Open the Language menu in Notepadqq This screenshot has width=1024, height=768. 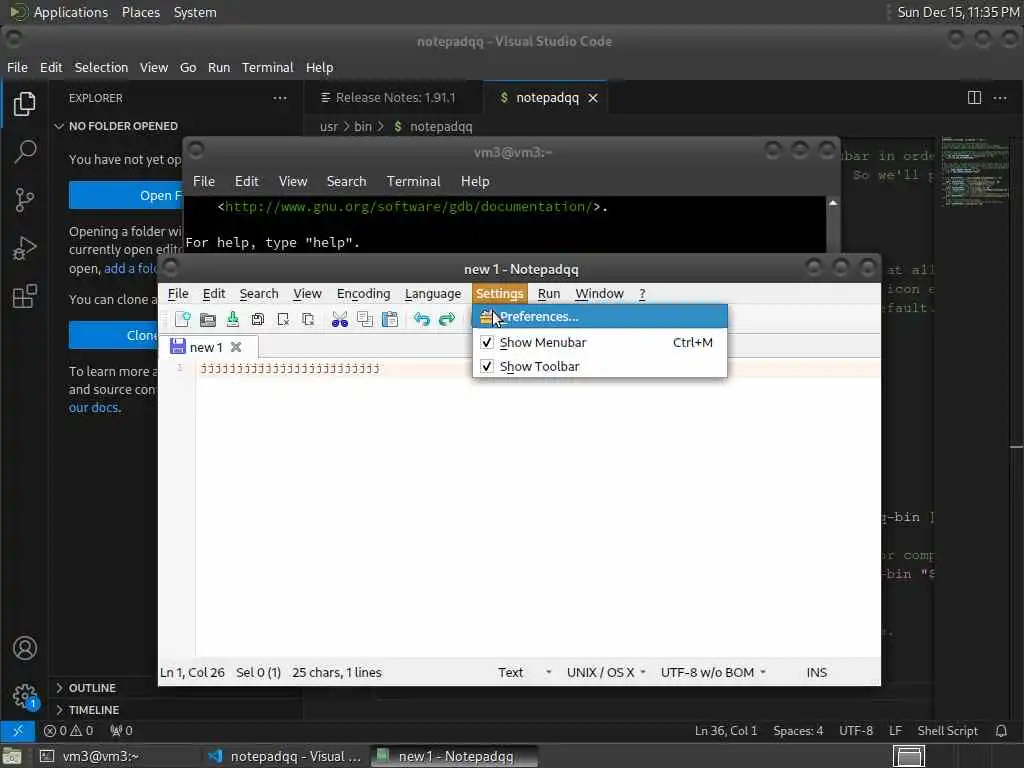click(433, 294)
